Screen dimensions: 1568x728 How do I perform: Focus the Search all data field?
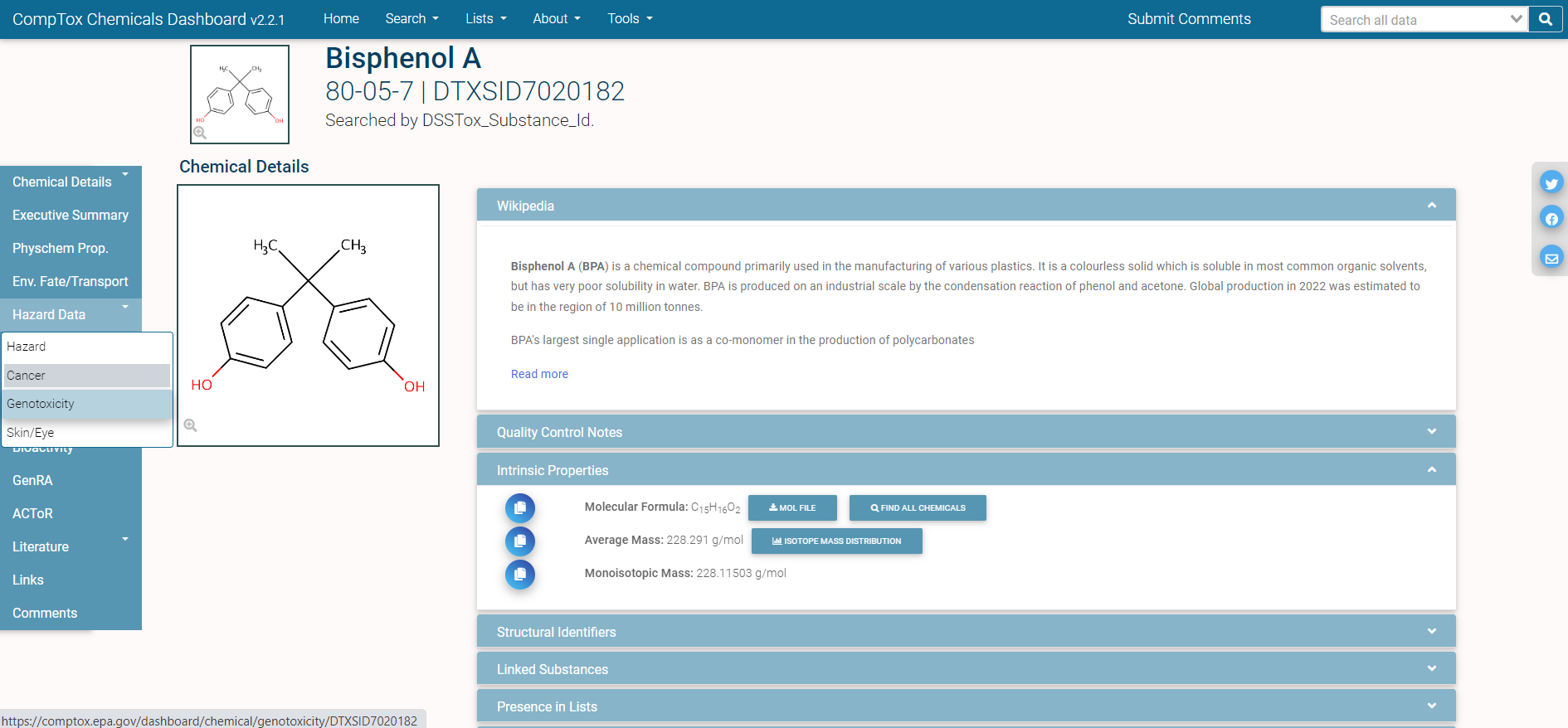pos(1415,20)
